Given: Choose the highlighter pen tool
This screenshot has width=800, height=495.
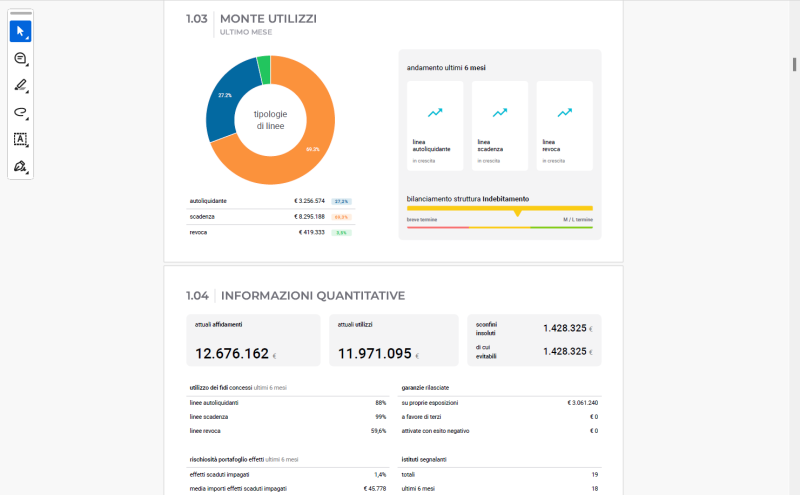Looking at the screenshot, I should tap(21, 85).
